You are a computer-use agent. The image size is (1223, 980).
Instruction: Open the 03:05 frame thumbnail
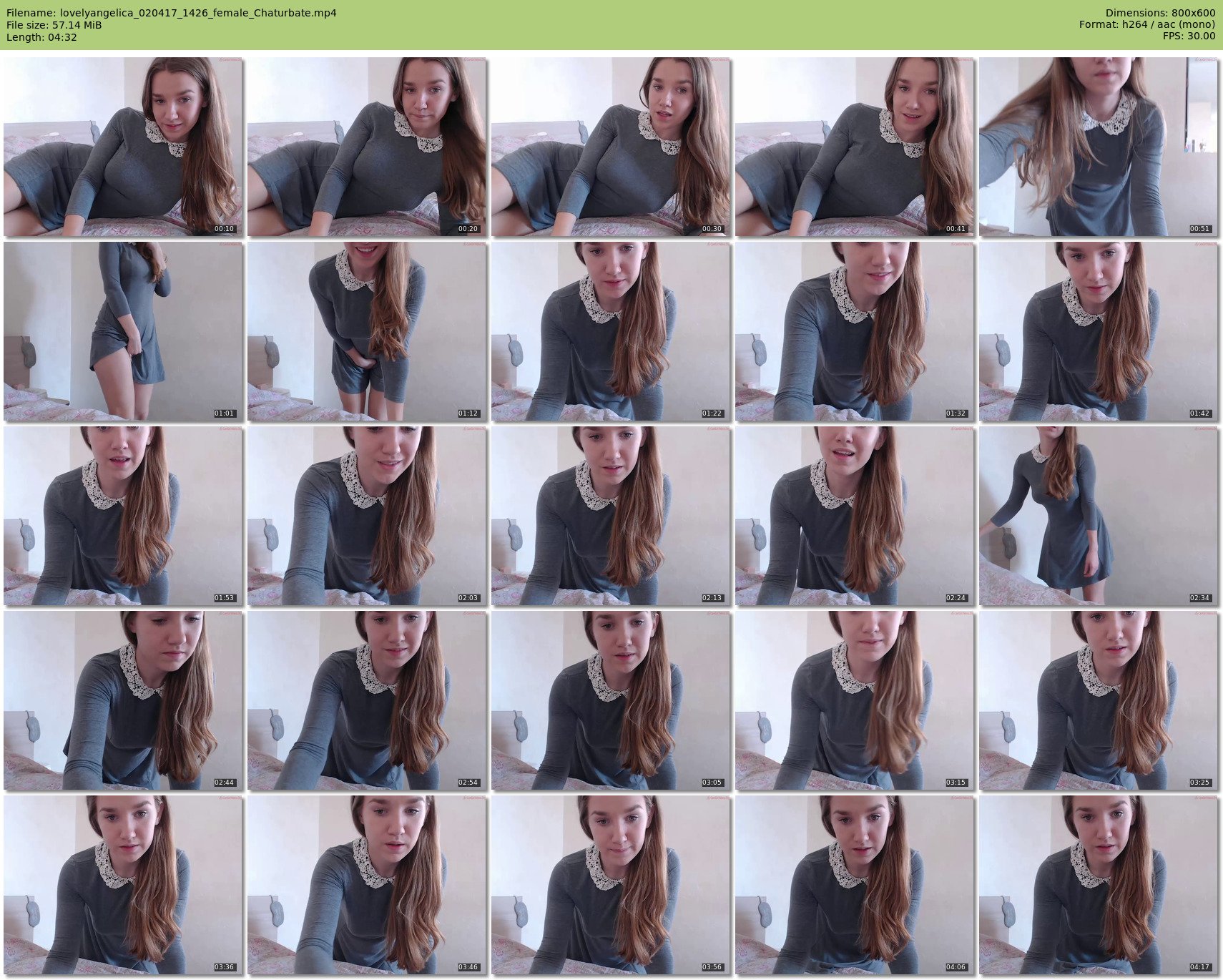(x=611, y=700)
